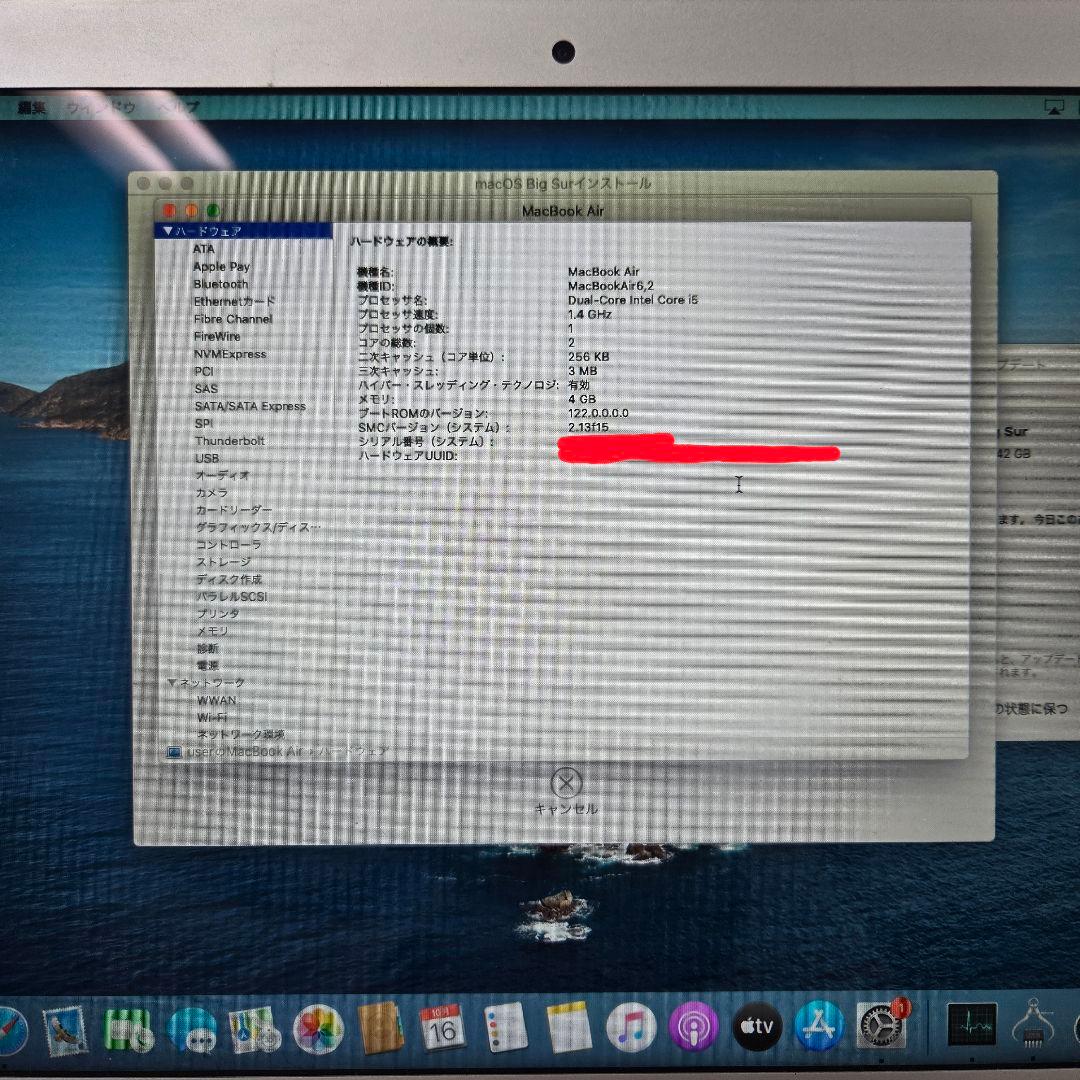Select Bluetooth in the sidebar list
The image size is (1080, 1080).
pos(220,283)
